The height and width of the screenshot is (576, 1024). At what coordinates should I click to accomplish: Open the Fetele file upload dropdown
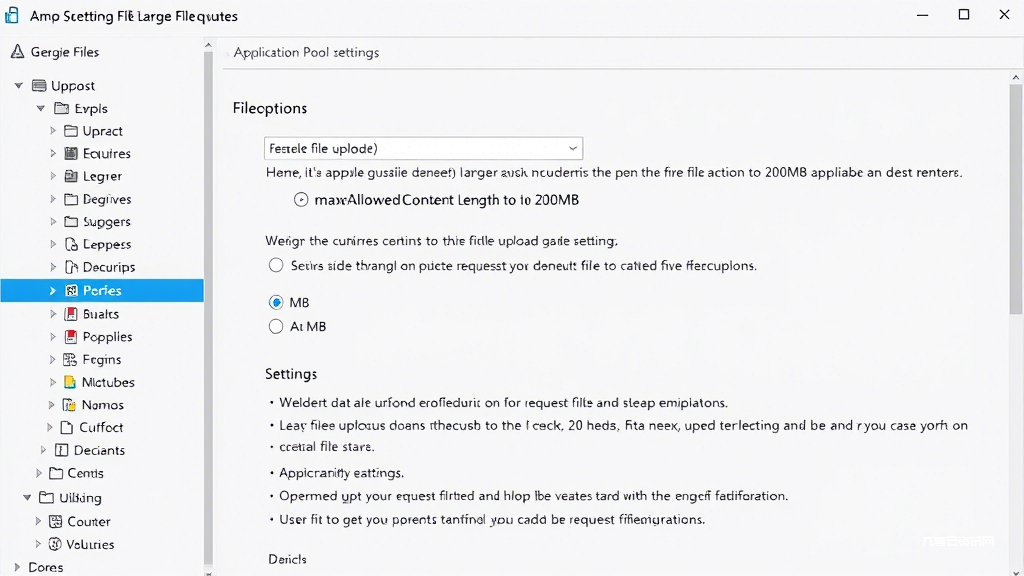point(423,148)
